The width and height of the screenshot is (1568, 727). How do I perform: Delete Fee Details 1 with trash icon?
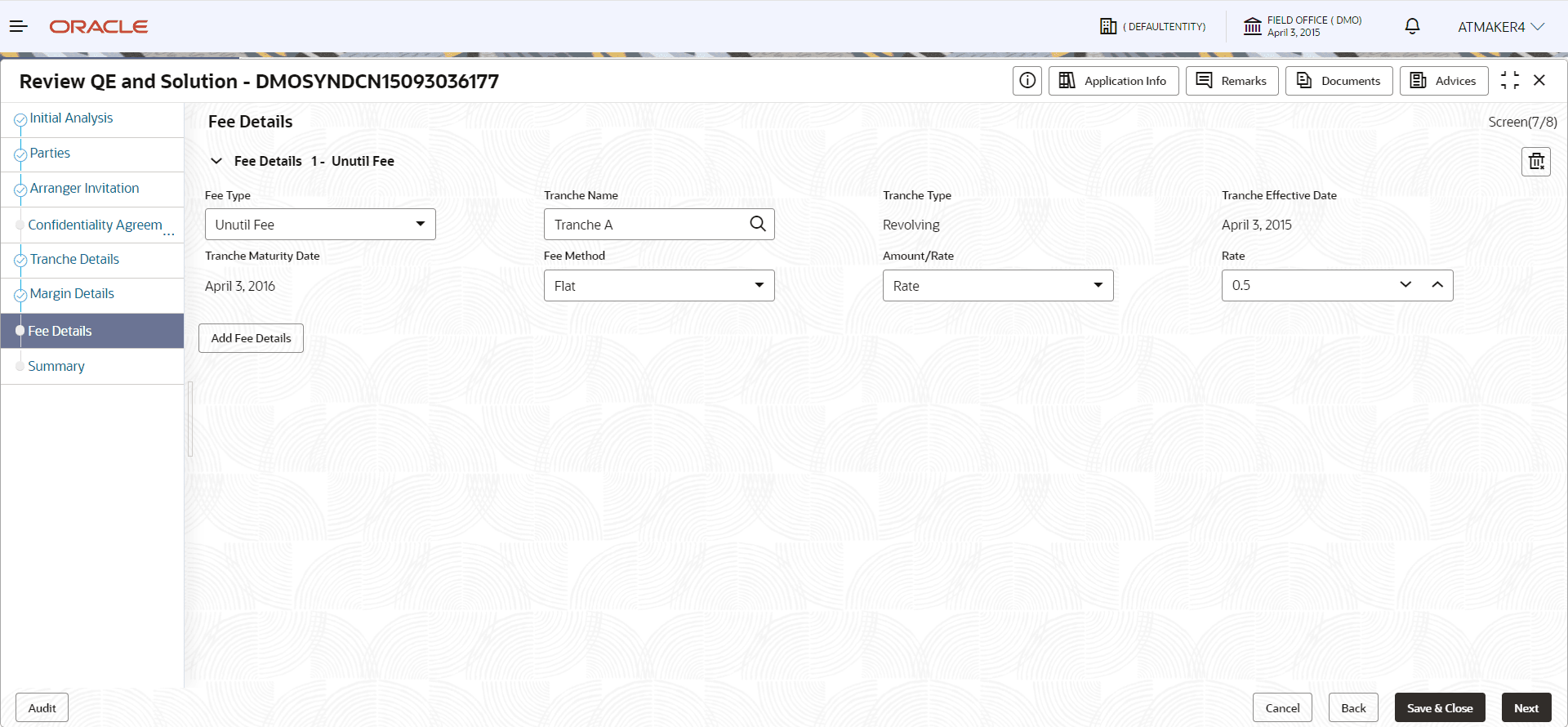coord(1536,162)
